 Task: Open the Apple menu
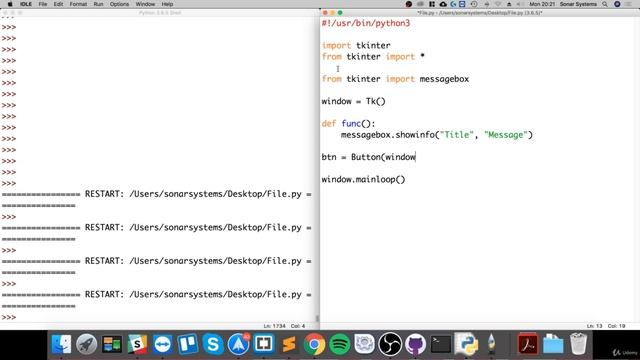[x=10, y=4]
